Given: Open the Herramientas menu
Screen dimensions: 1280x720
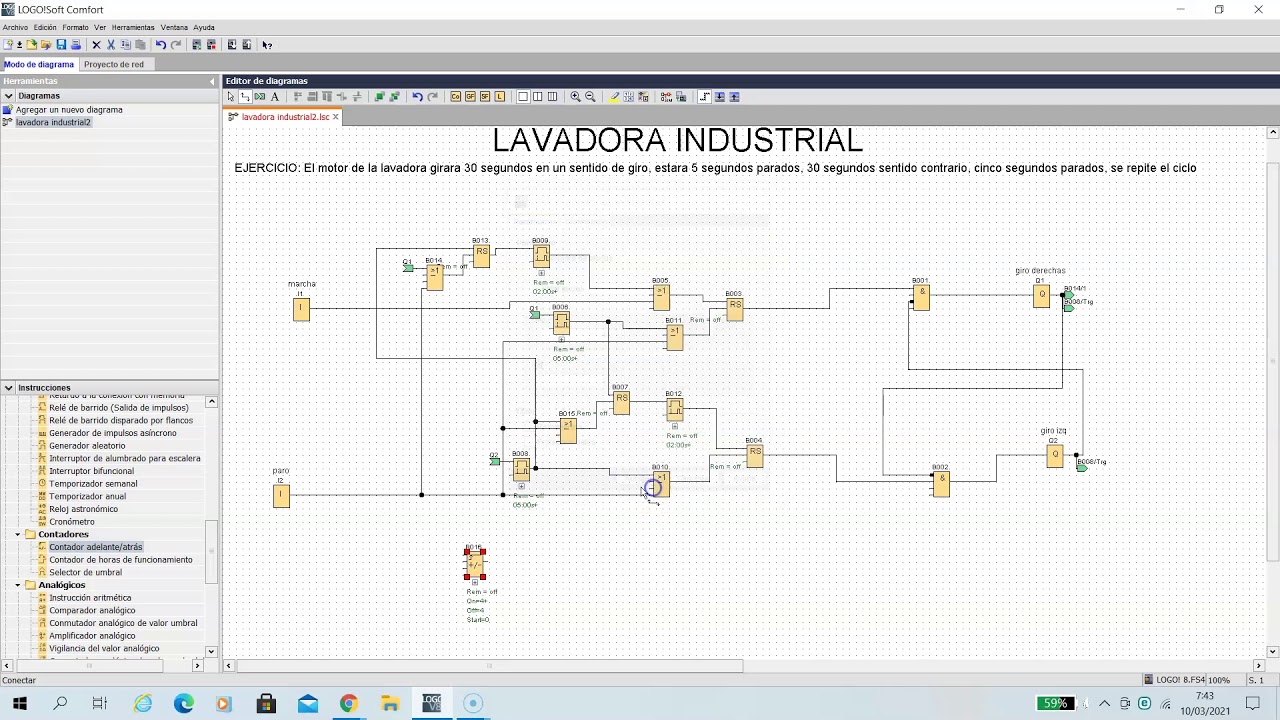Looking at the screenshot, I should pyautogui.click(x=133, y=27).
